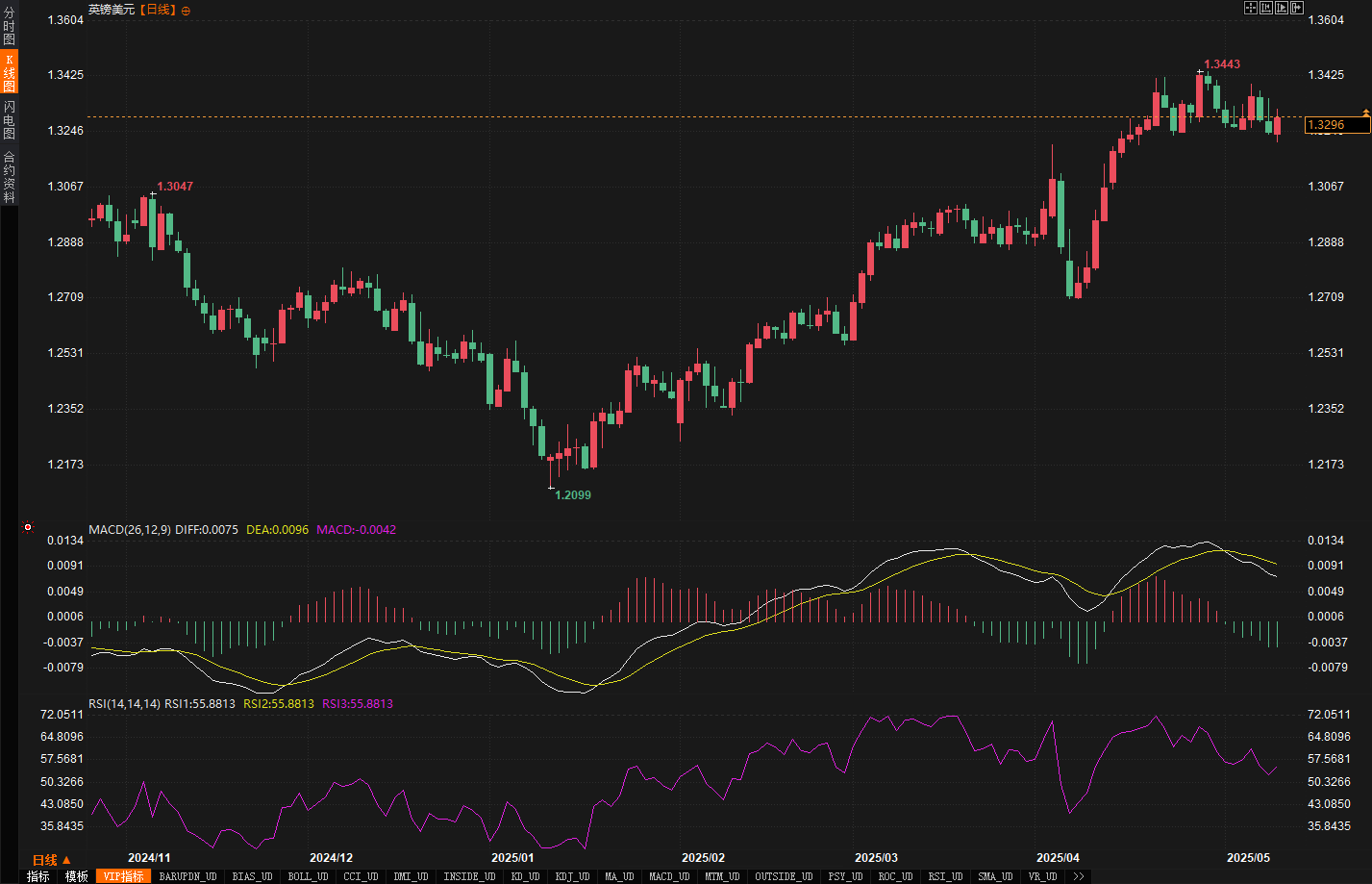Click the 1.2173 label on left price axis
The height and width of the screenshot is (884, 1372).
pyautogui.click(x=65, y=465)
